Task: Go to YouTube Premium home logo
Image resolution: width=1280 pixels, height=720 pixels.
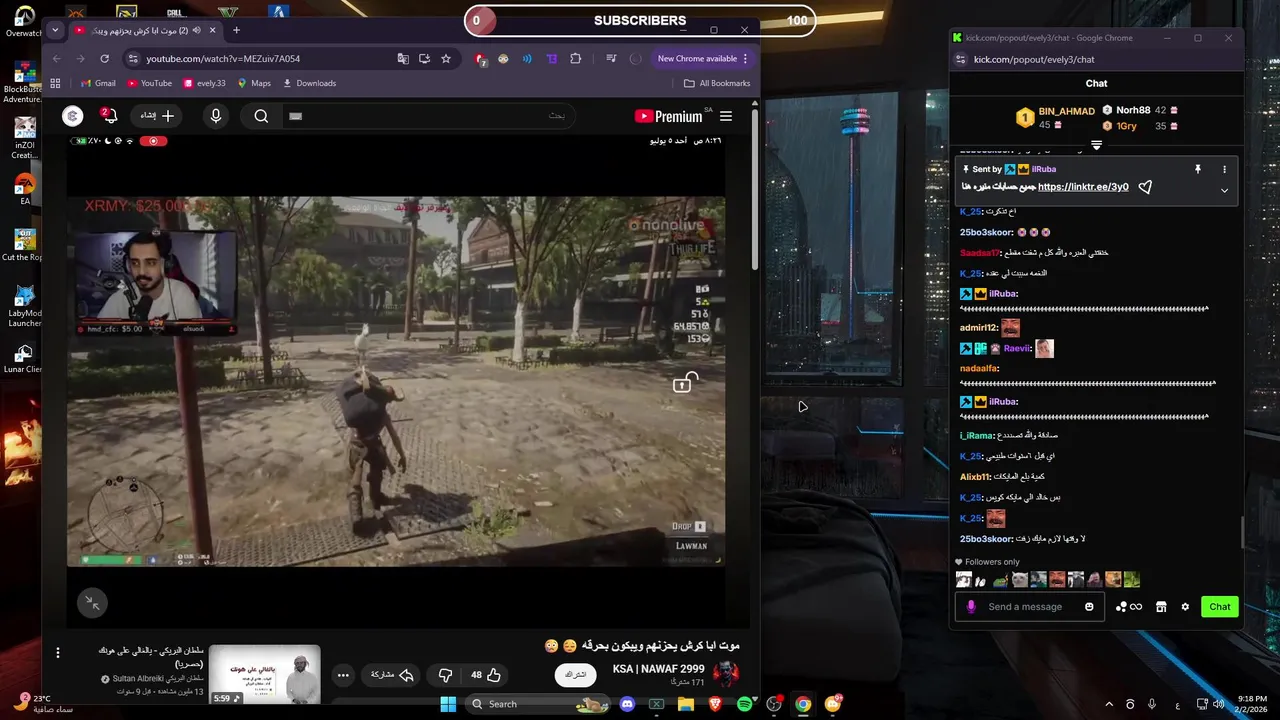Action: 668,116
